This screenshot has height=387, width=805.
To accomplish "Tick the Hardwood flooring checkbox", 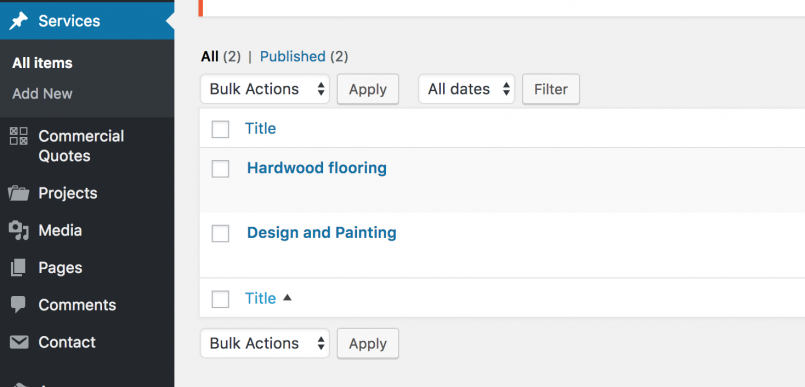I will coord(220,169).
